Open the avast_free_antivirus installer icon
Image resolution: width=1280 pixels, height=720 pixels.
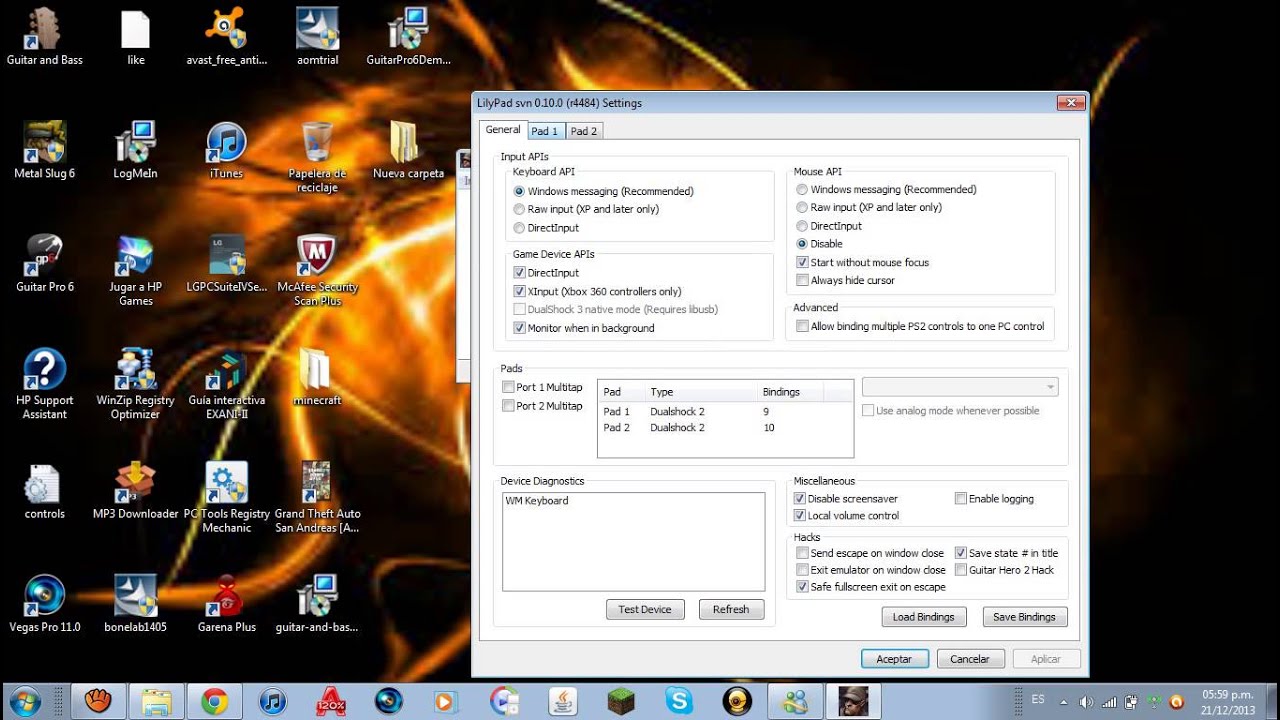click(x=227, y=37)
